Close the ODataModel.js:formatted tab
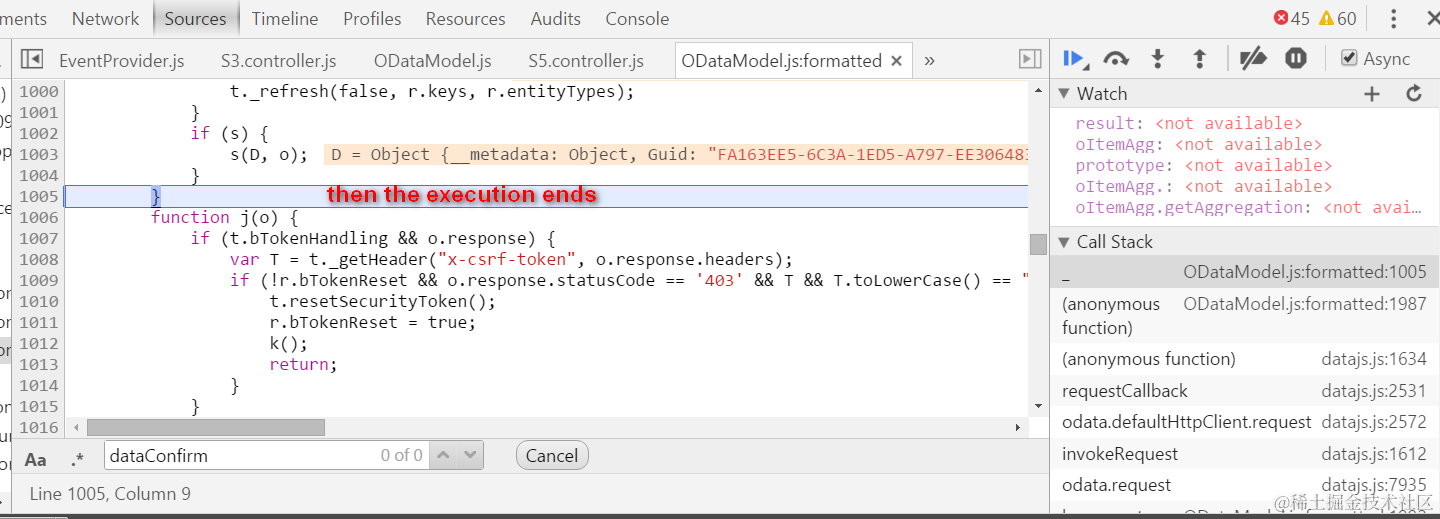 pos(896,61)
